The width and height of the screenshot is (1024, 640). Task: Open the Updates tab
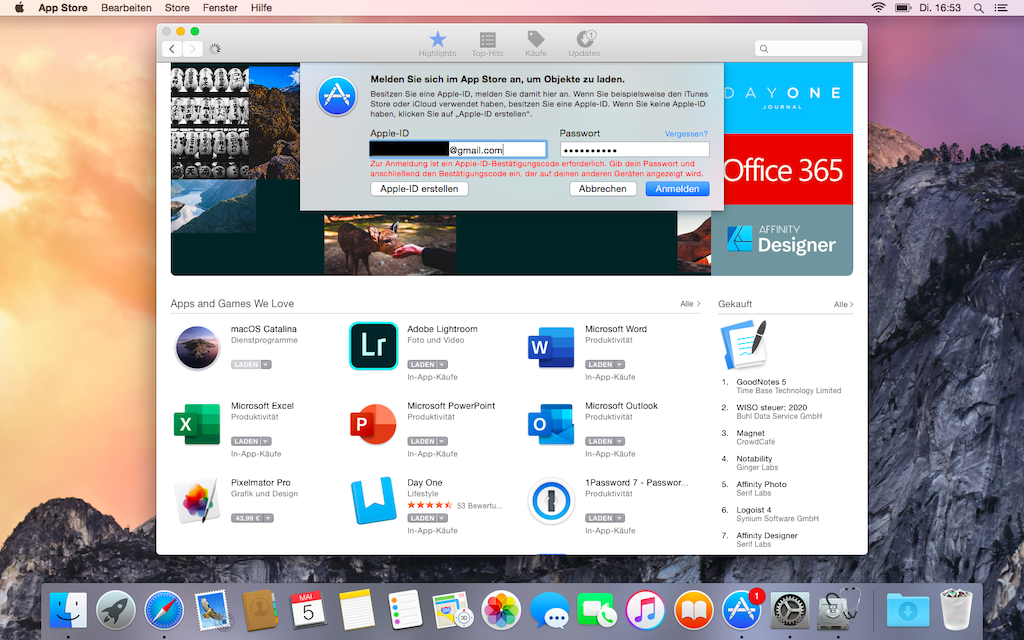pos(584,44)
